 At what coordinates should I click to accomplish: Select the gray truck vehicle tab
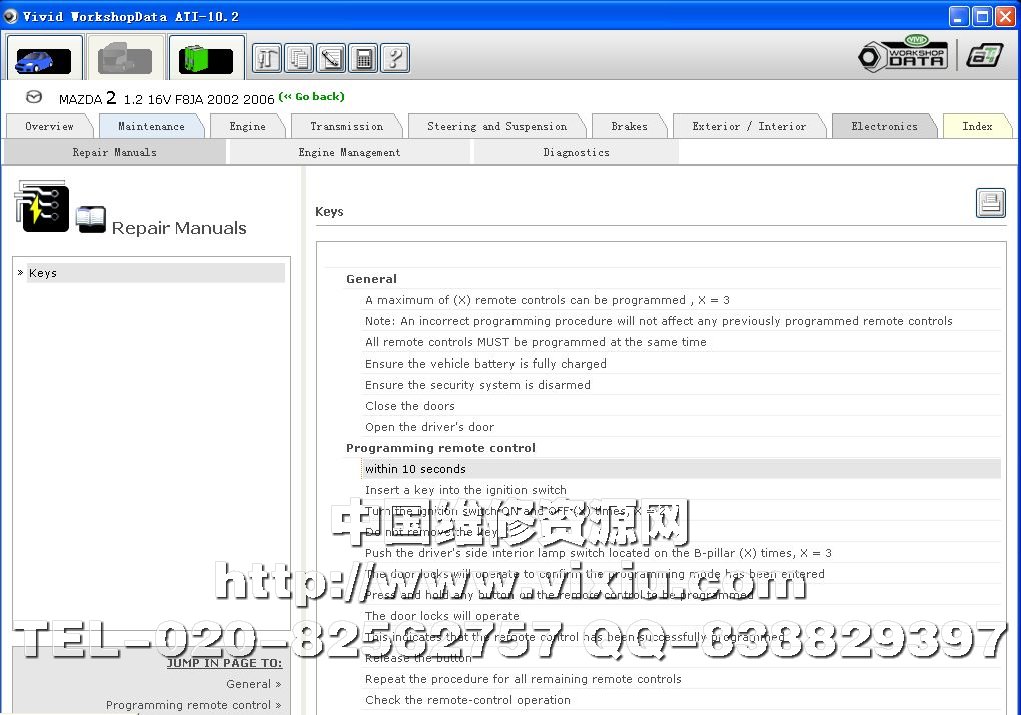click(x=125, y=59)
